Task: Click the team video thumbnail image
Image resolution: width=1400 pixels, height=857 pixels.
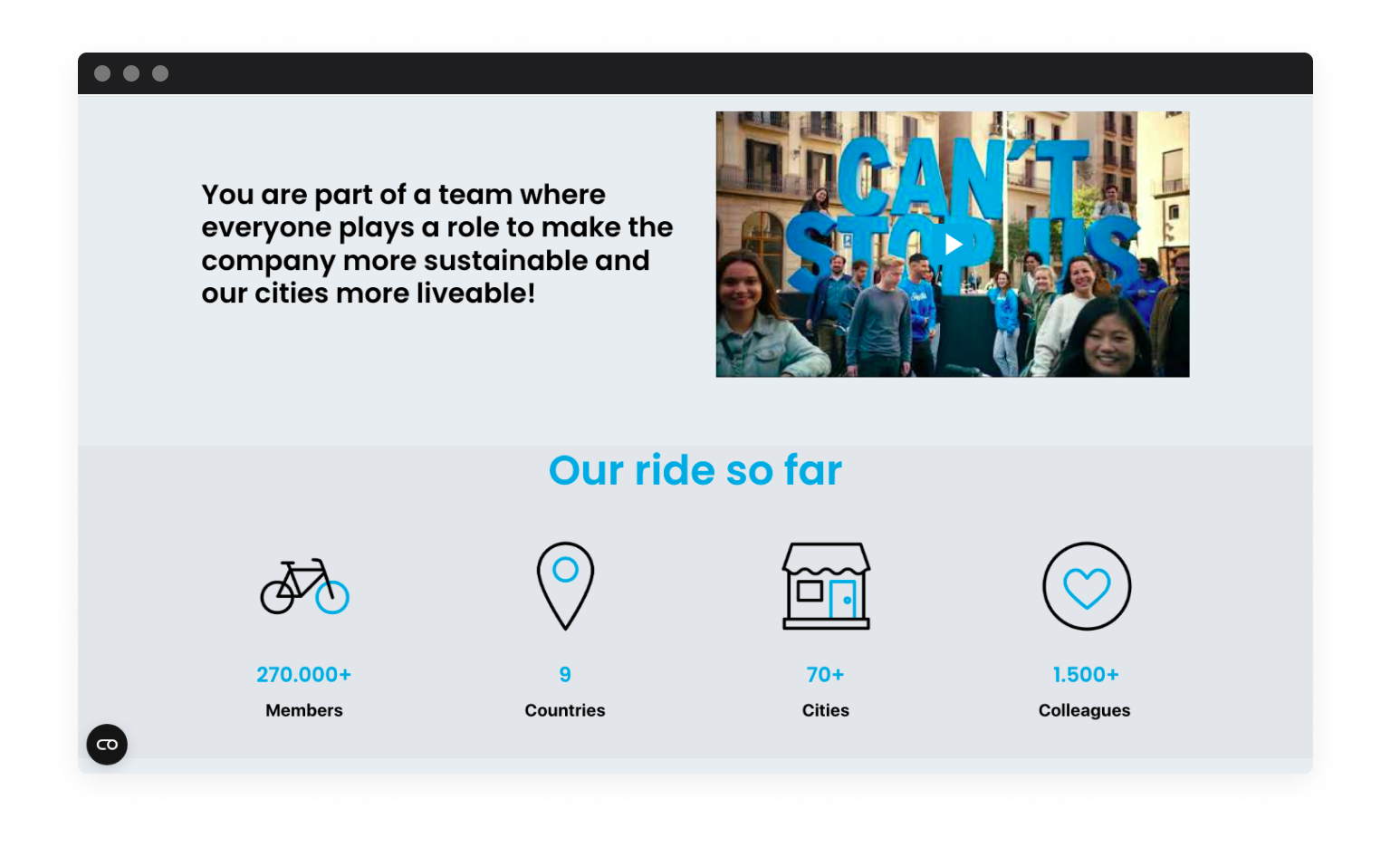Action: coord(953,245)
